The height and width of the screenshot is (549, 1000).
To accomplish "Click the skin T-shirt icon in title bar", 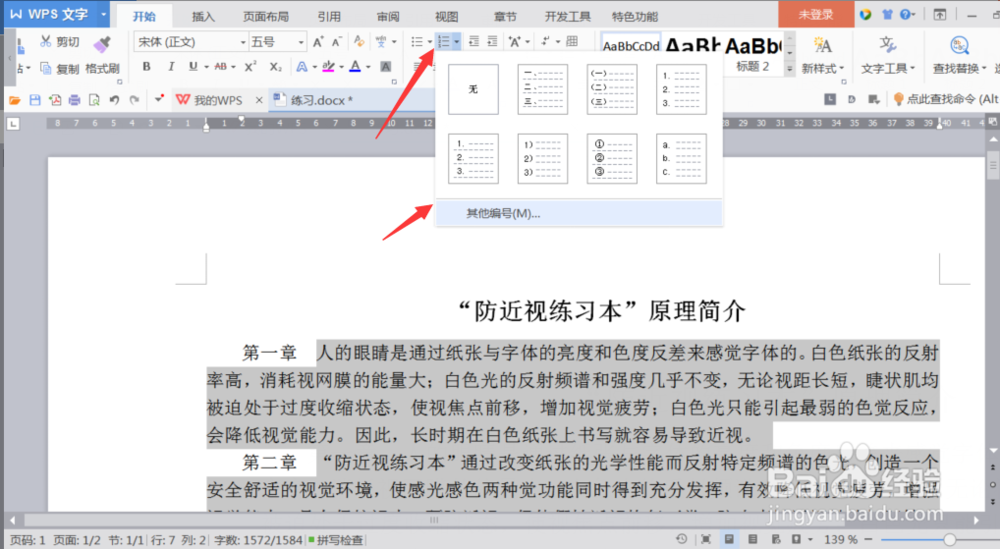I will tap(887, 14).
